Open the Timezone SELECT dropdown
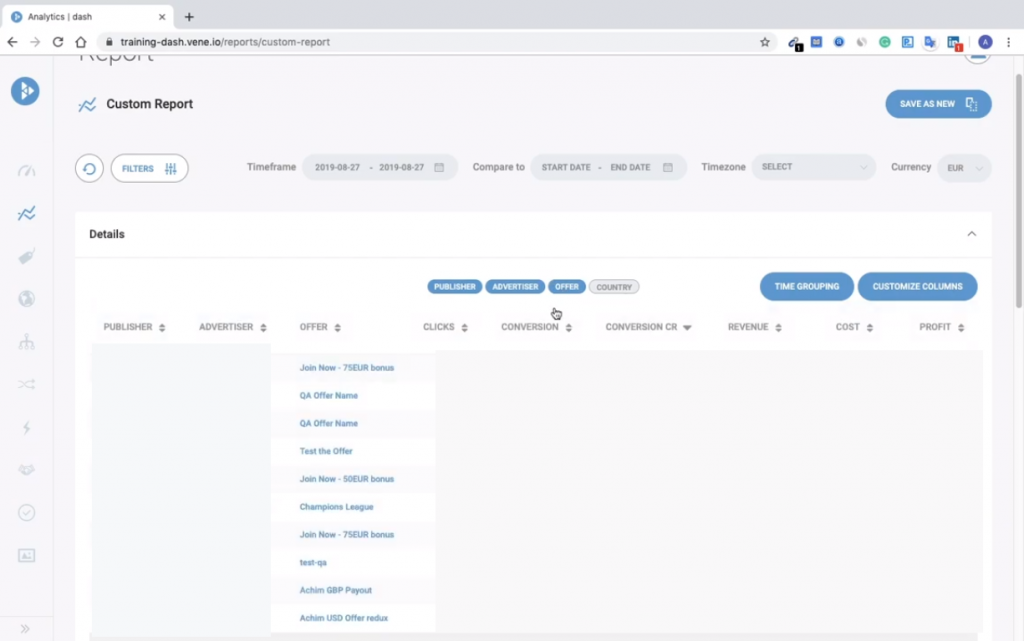The image size is (1024, 641). click(x=814, y=167)
